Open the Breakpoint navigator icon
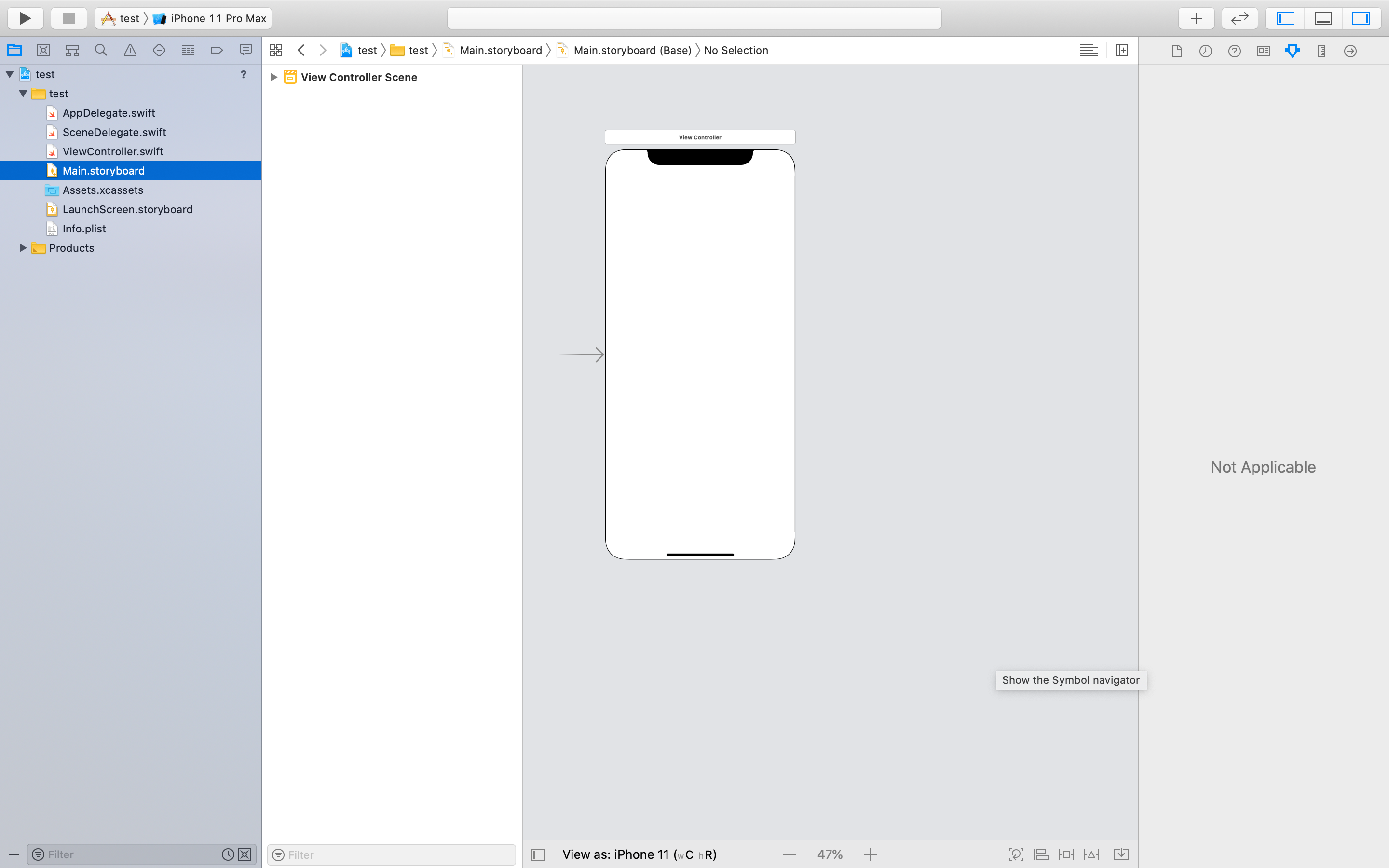Screen dimensions: 1389x868 [x=217, y=51]
